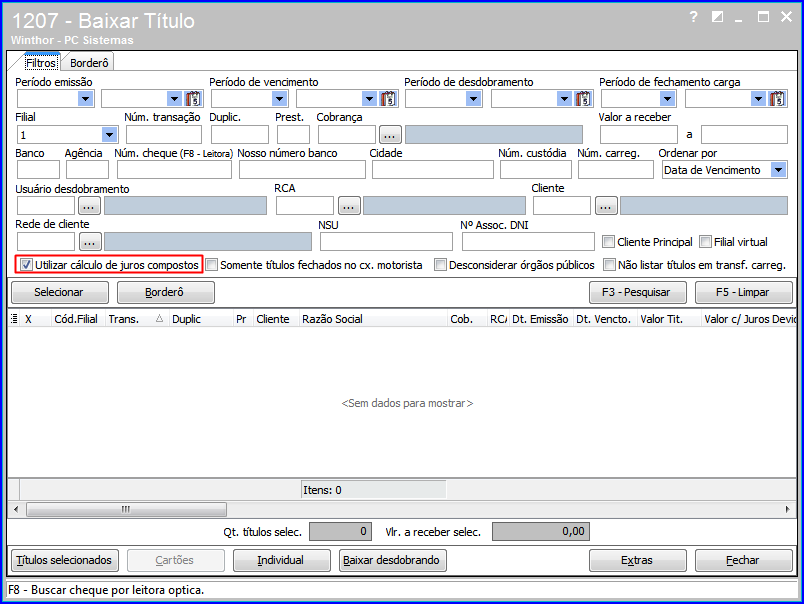Expand second Período emissão date dropdown

click(x=174, y=98)
